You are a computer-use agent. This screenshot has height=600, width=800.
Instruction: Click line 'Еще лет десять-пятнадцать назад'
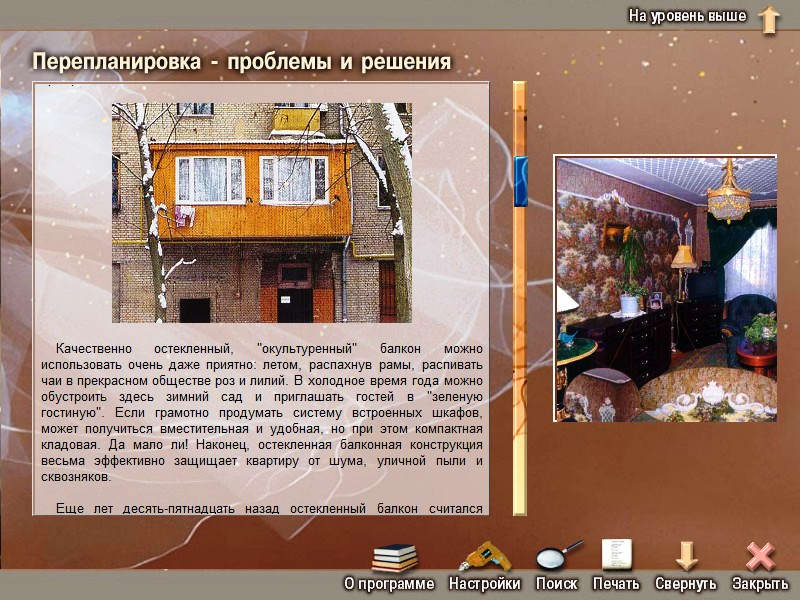pyautogui.click(x=269, y=509)
